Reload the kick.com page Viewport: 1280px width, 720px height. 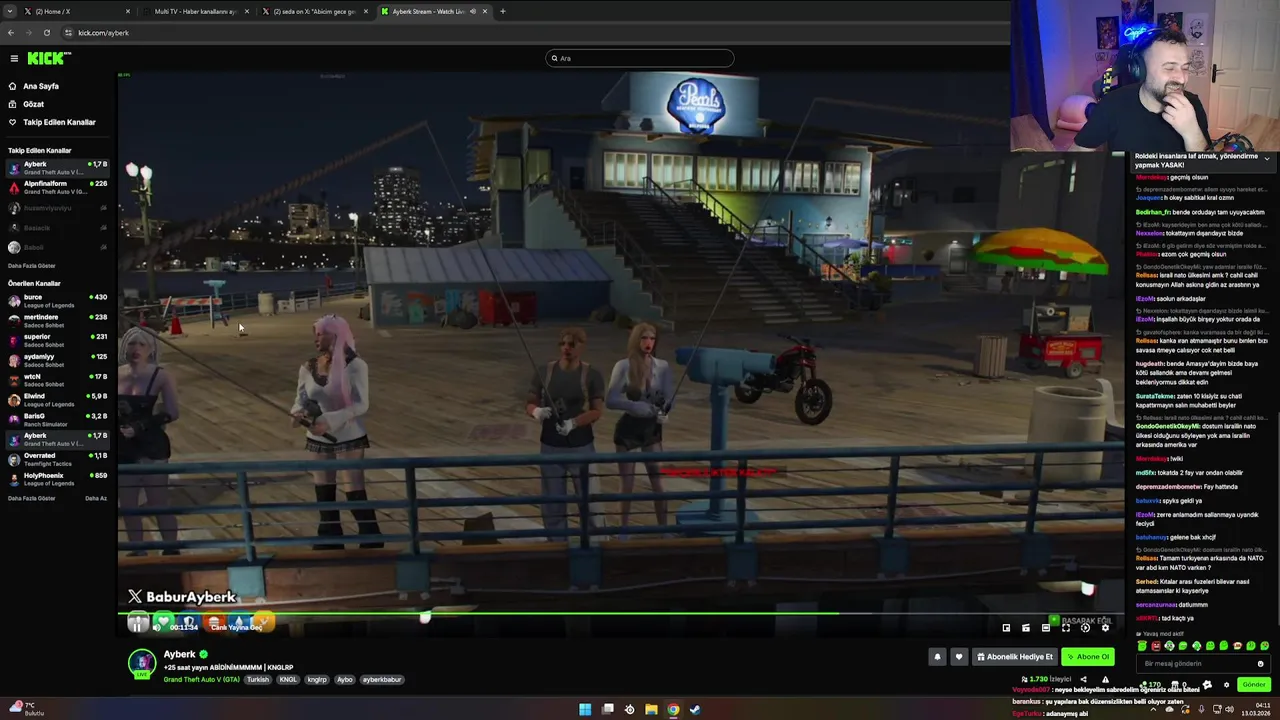tap(46, 32)
